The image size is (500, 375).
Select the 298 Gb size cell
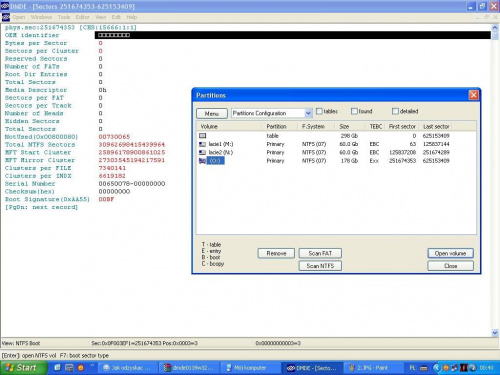click(349, 136)
